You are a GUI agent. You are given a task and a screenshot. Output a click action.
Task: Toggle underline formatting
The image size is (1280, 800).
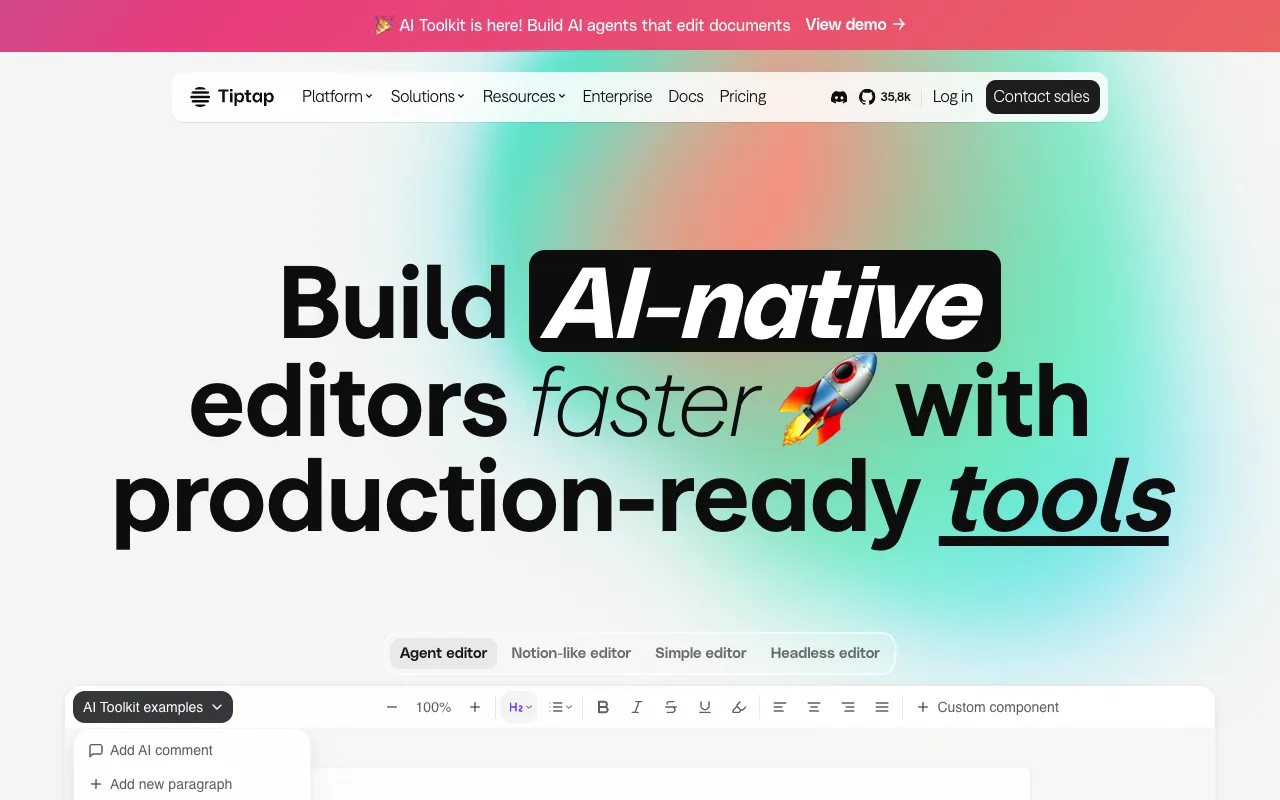tap(705, 707)
